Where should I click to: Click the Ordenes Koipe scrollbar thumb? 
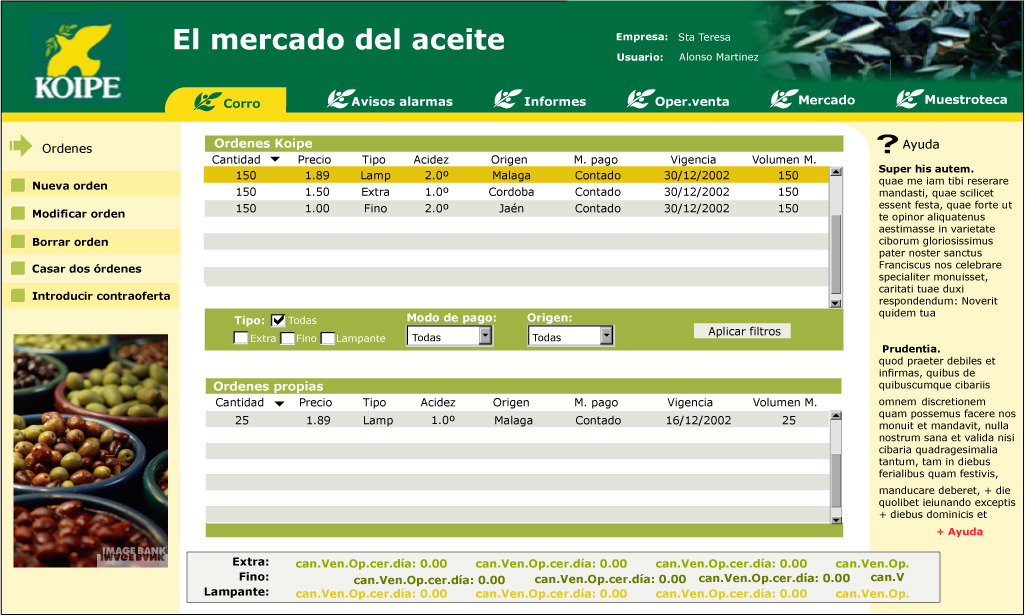835,255
